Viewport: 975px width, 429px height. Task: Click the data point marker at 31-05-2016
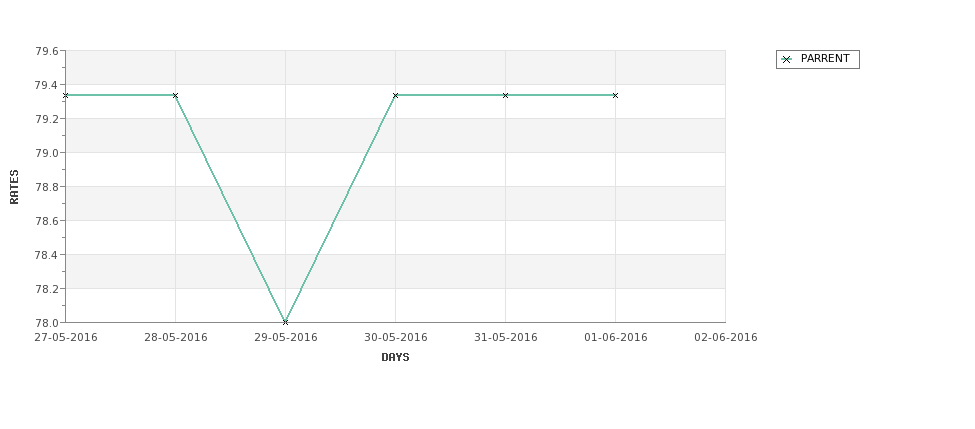[x=506, y=95]
